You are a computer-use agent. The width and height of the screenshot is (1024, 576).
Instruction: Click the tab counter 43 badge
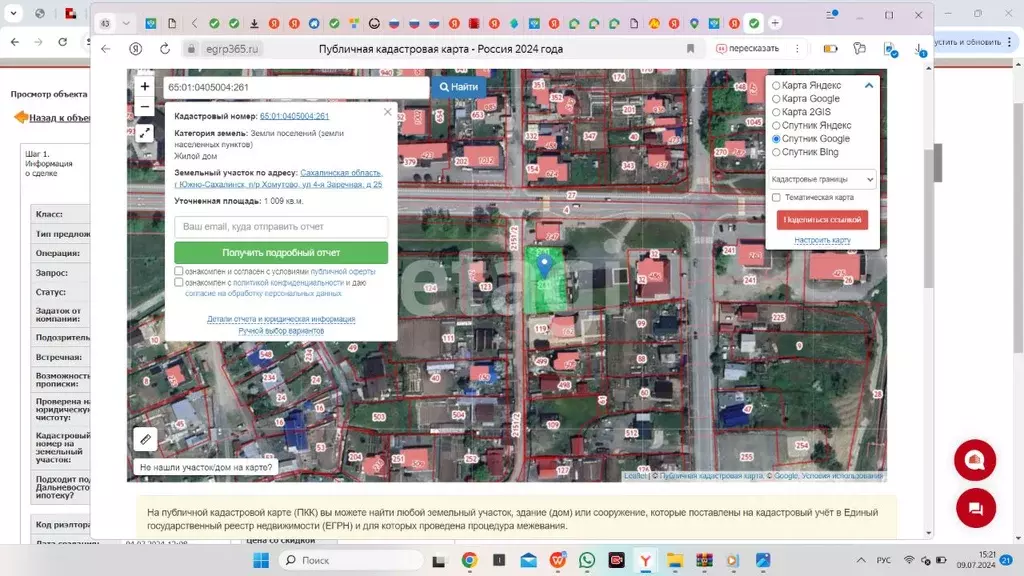click(x=105, y=24)
